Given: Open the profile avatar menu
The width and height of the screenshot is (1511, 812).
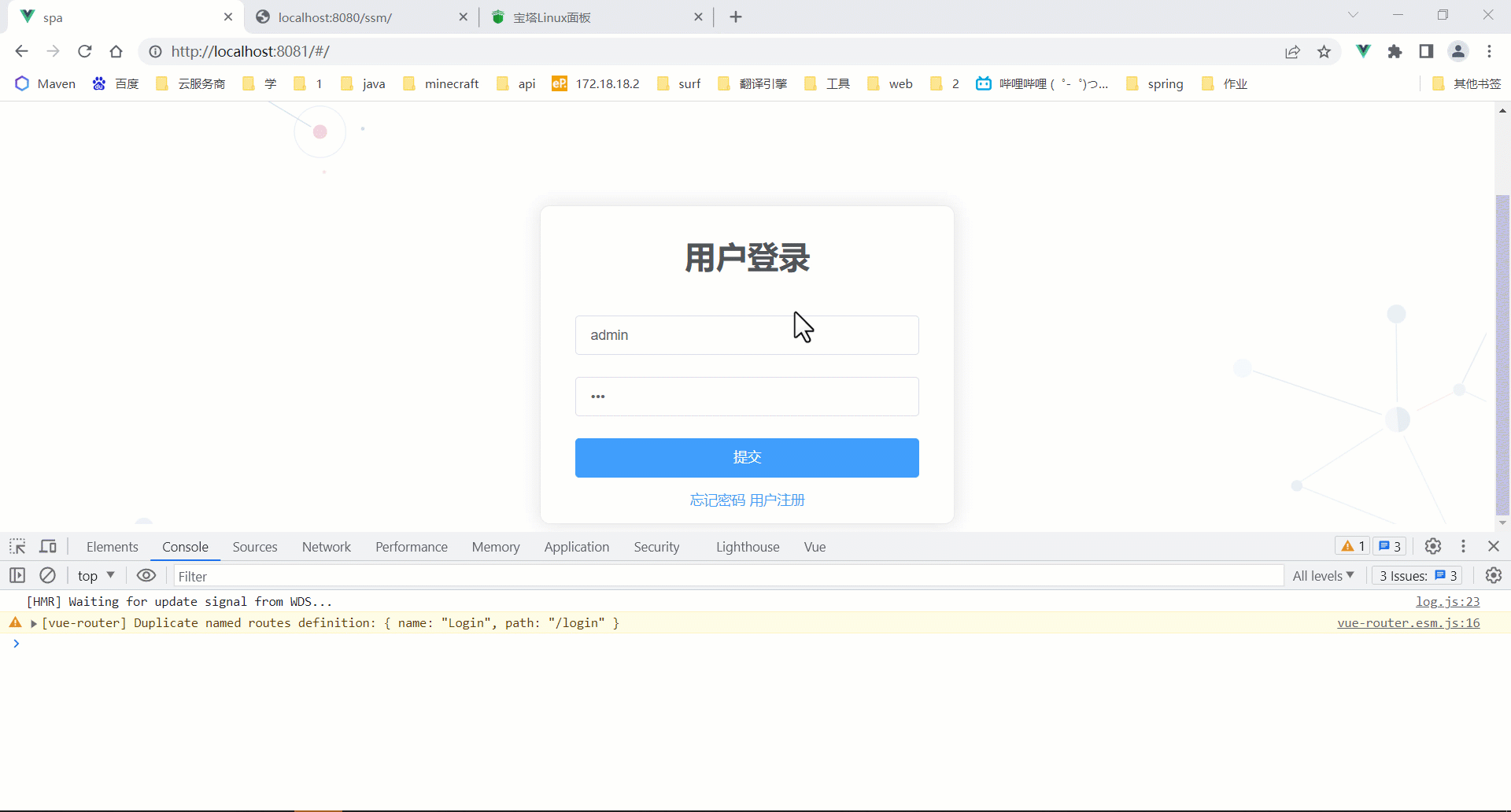Looking at the screenshot, I should (1458, 51).
